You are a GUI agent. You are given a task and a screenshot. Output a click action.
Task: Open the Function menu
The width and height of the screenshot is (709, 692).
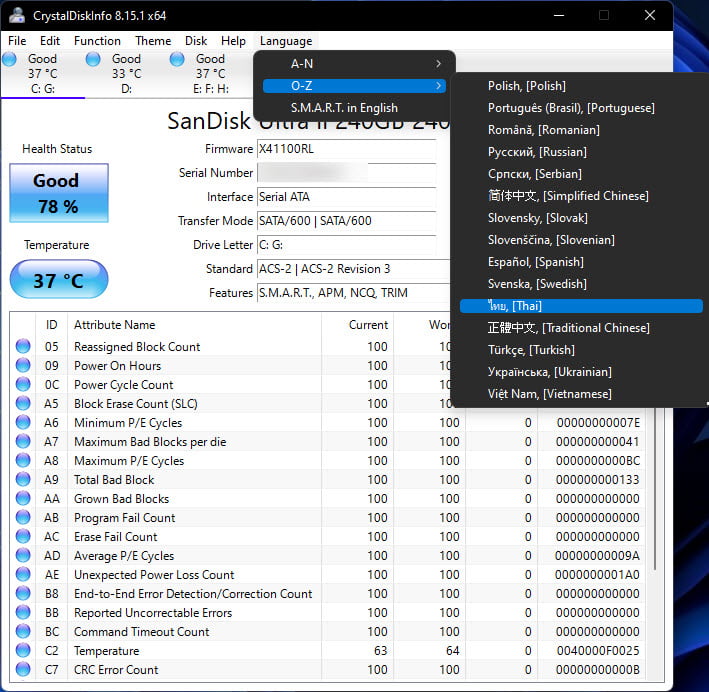tap(97, 41)
